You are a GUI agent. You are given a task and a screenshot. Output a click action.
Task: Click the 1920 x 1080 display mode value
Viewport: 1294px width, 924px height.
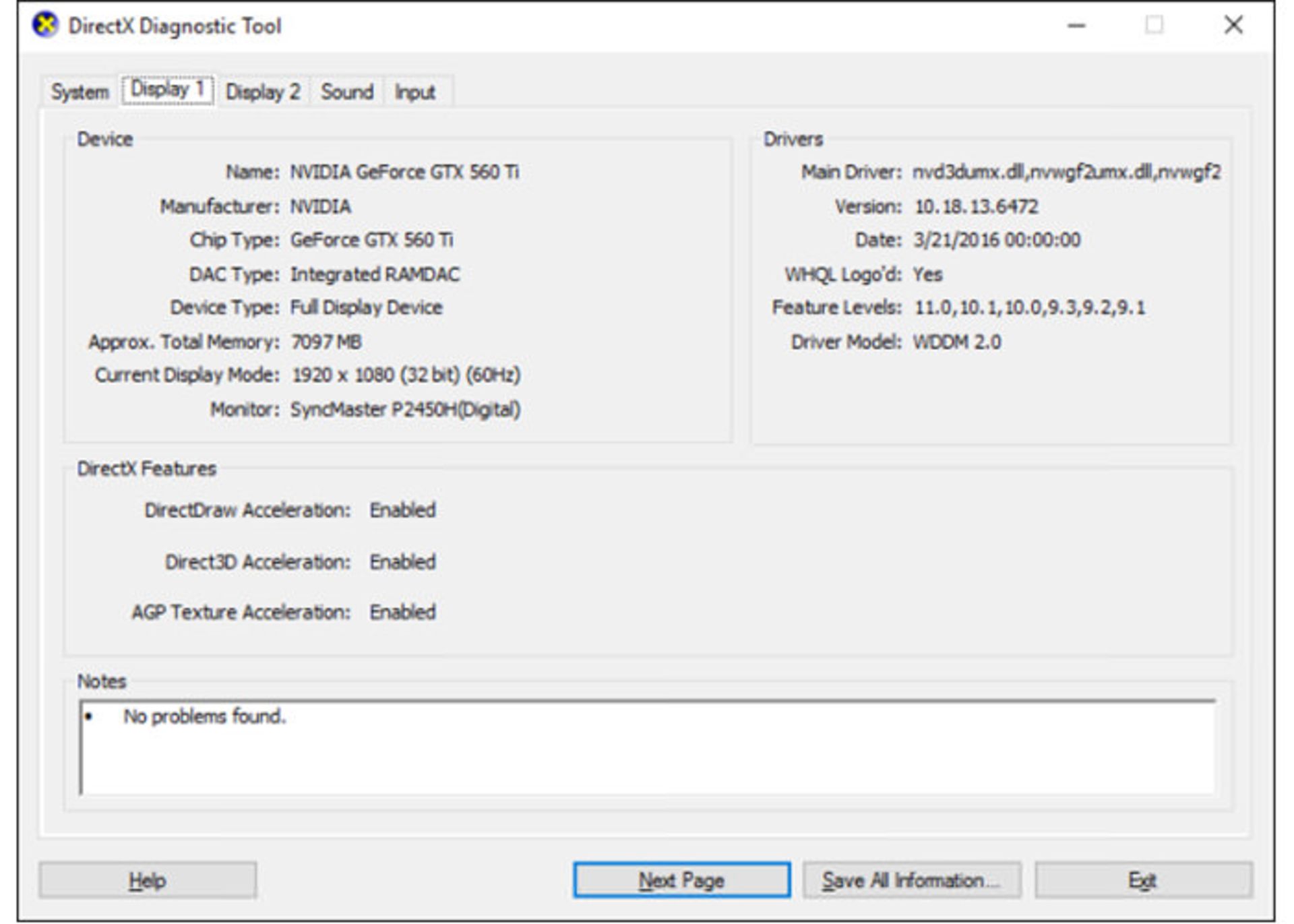(405, 375)
